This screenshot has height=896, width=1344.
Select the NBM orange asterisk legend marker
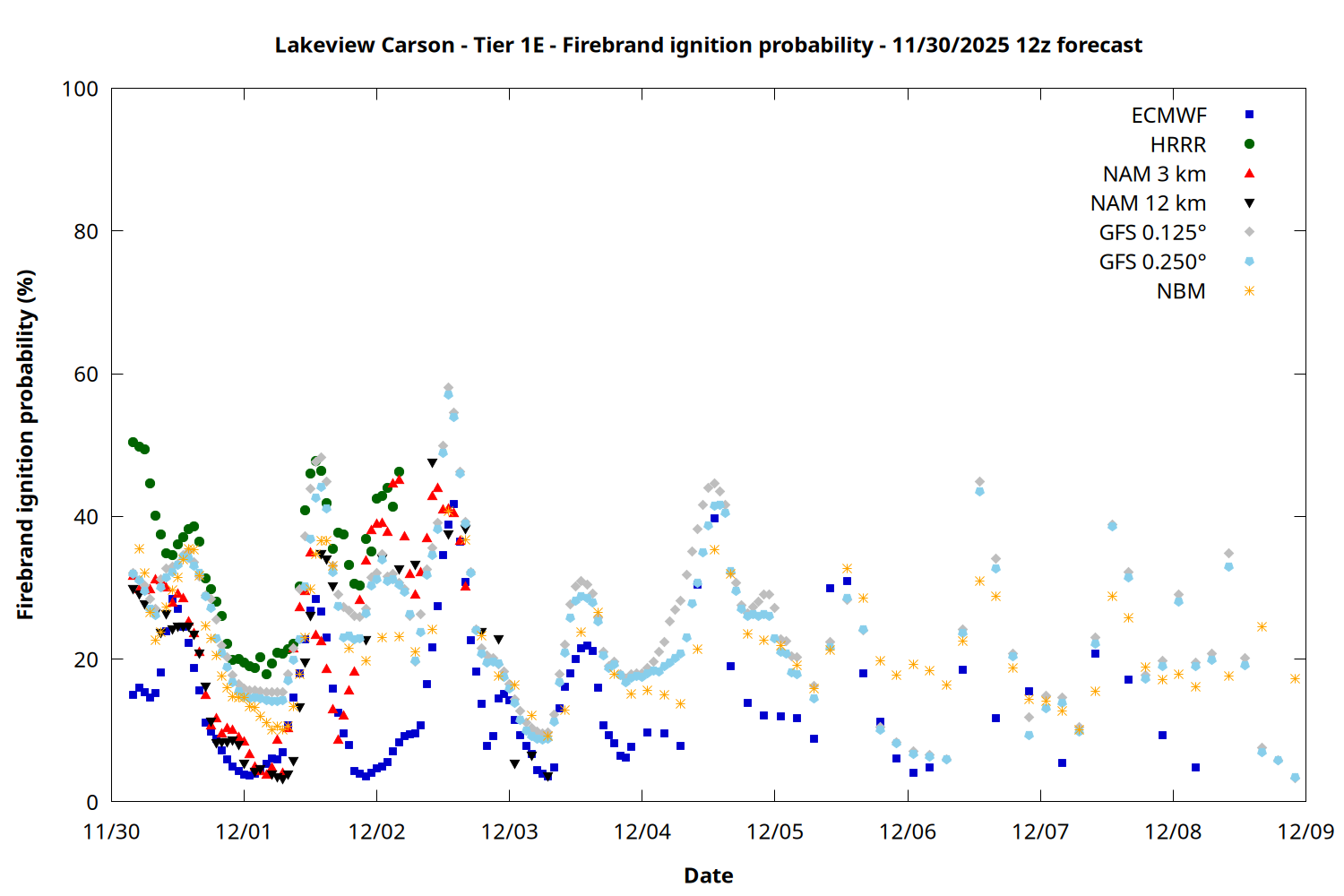(x=1249, y=291)
